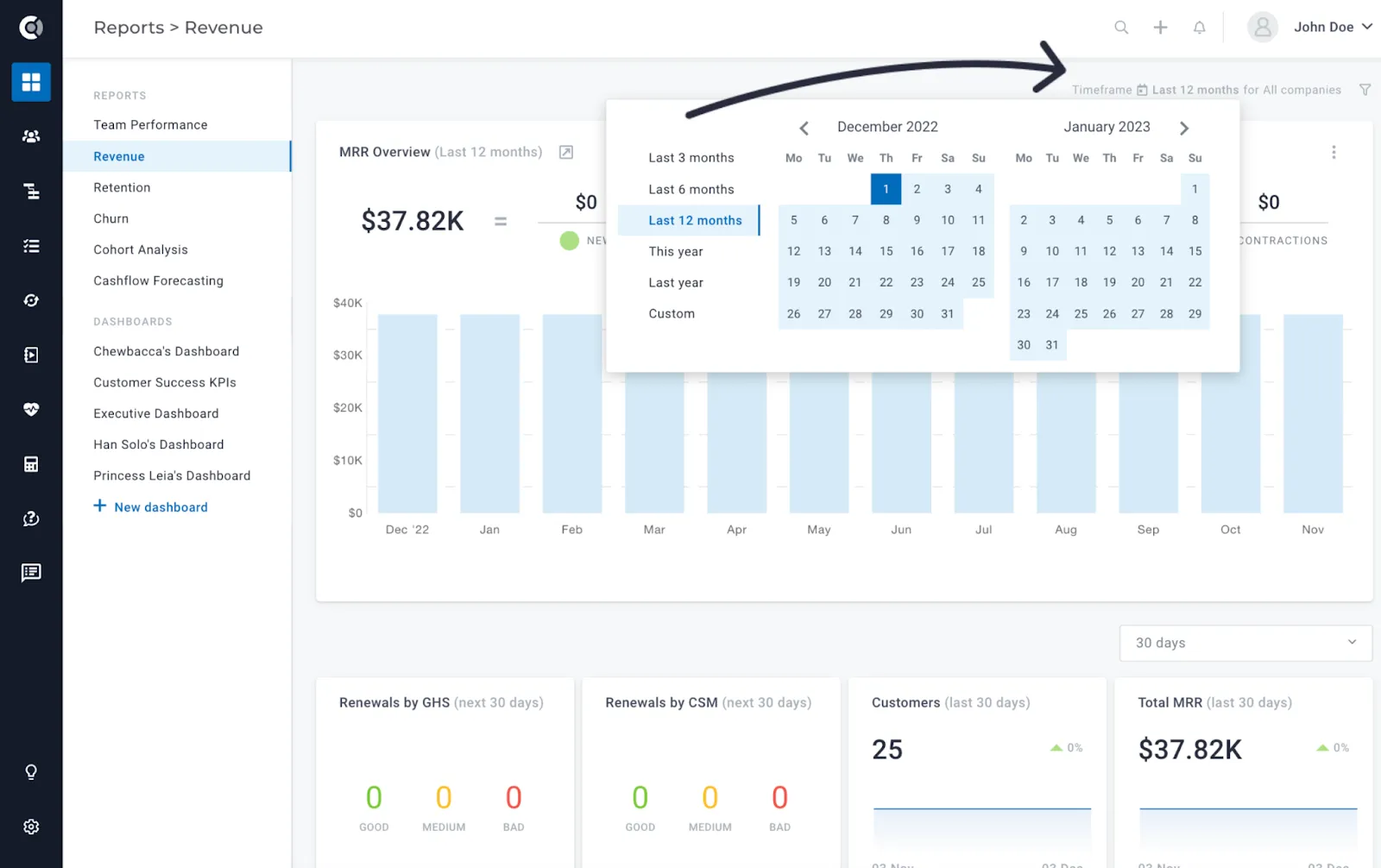This screenshot has width=1381, height=868.
Task: Pick January 31 in the calendar
Action: coord(1052,344)
